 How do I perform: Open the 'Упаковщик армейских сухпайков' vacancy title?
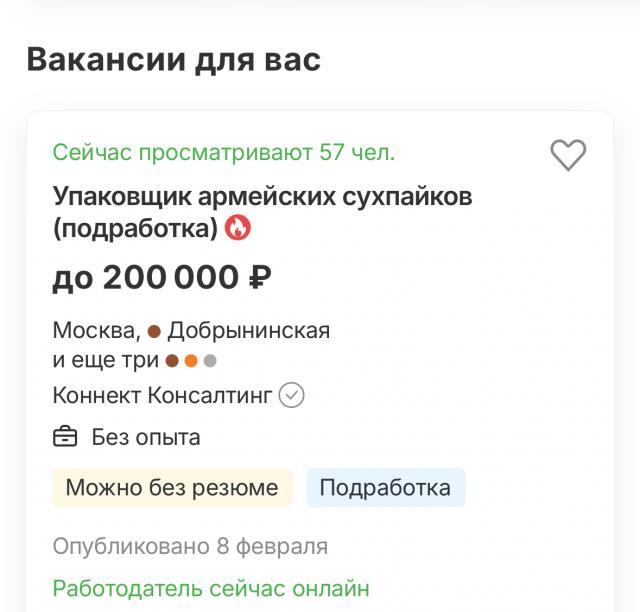tap(262, 196)
